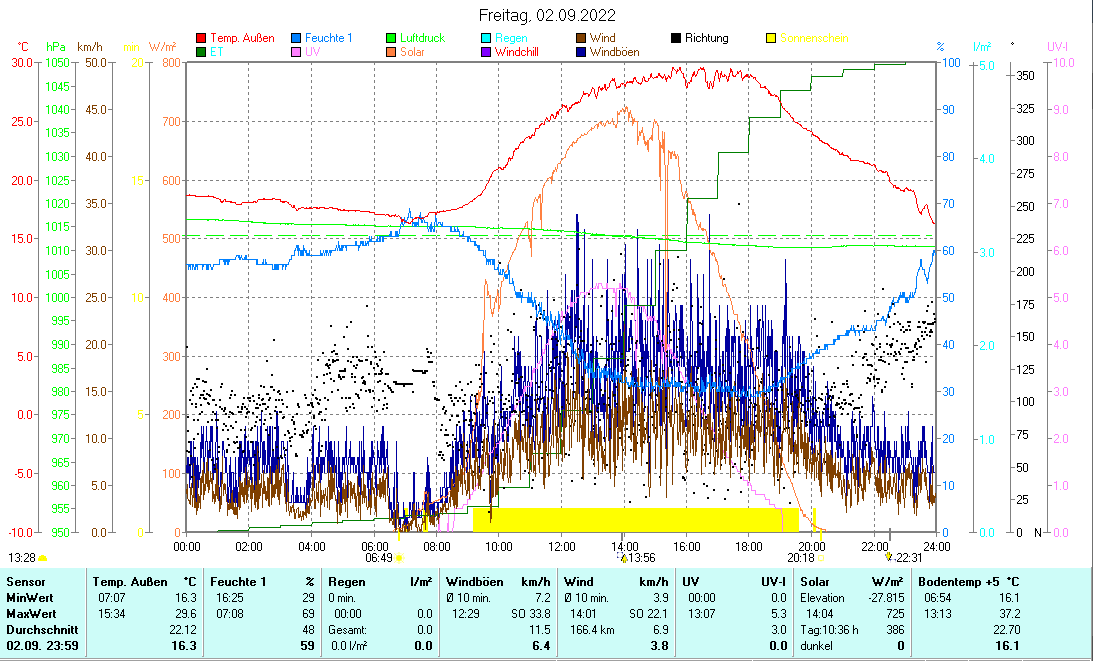Click the MaxWert row label
This screenshot has height=661, width=1093.
29,613
